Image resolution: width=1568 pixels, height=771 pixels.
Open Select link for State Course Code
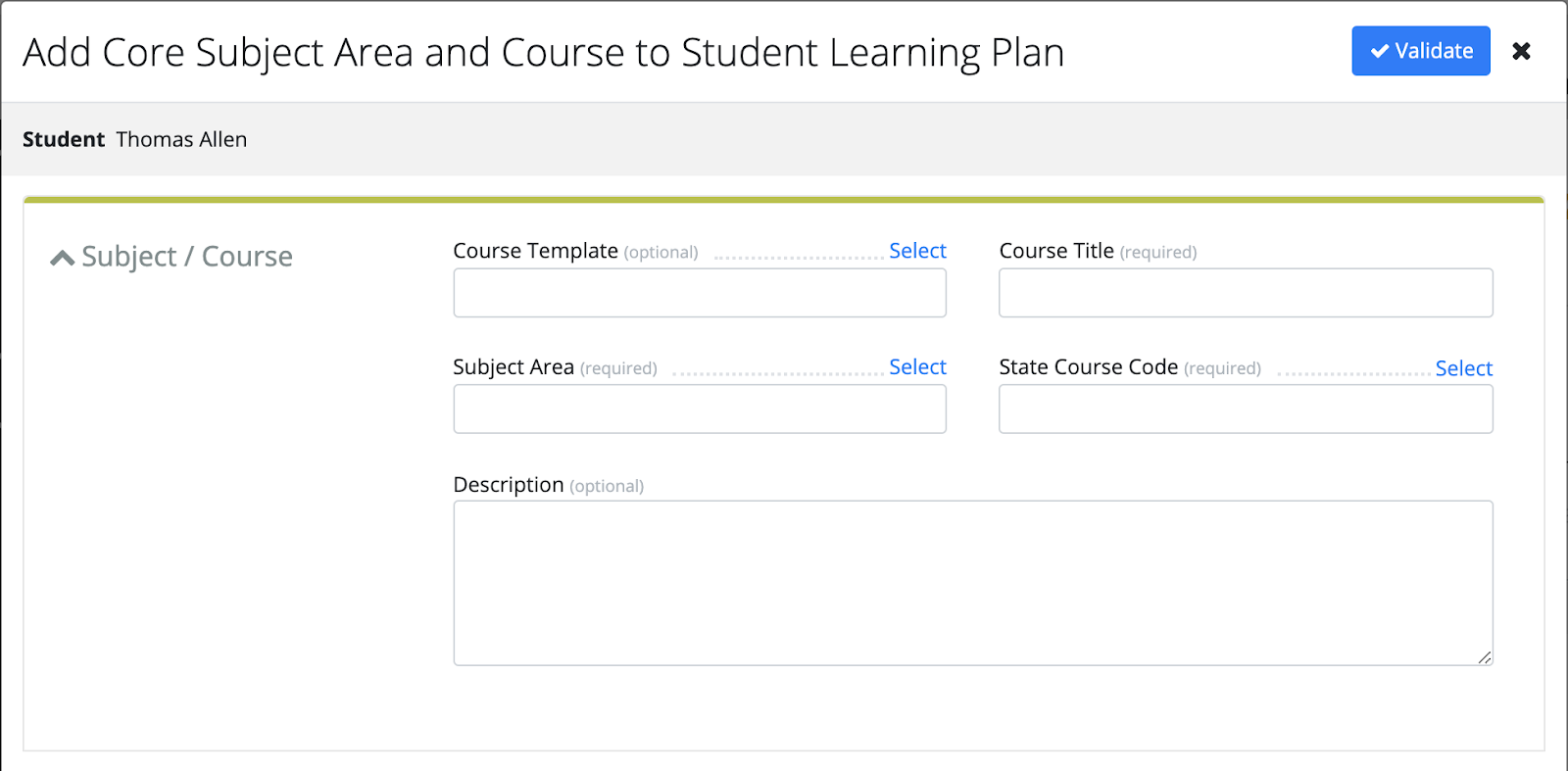click(1463, 368)
